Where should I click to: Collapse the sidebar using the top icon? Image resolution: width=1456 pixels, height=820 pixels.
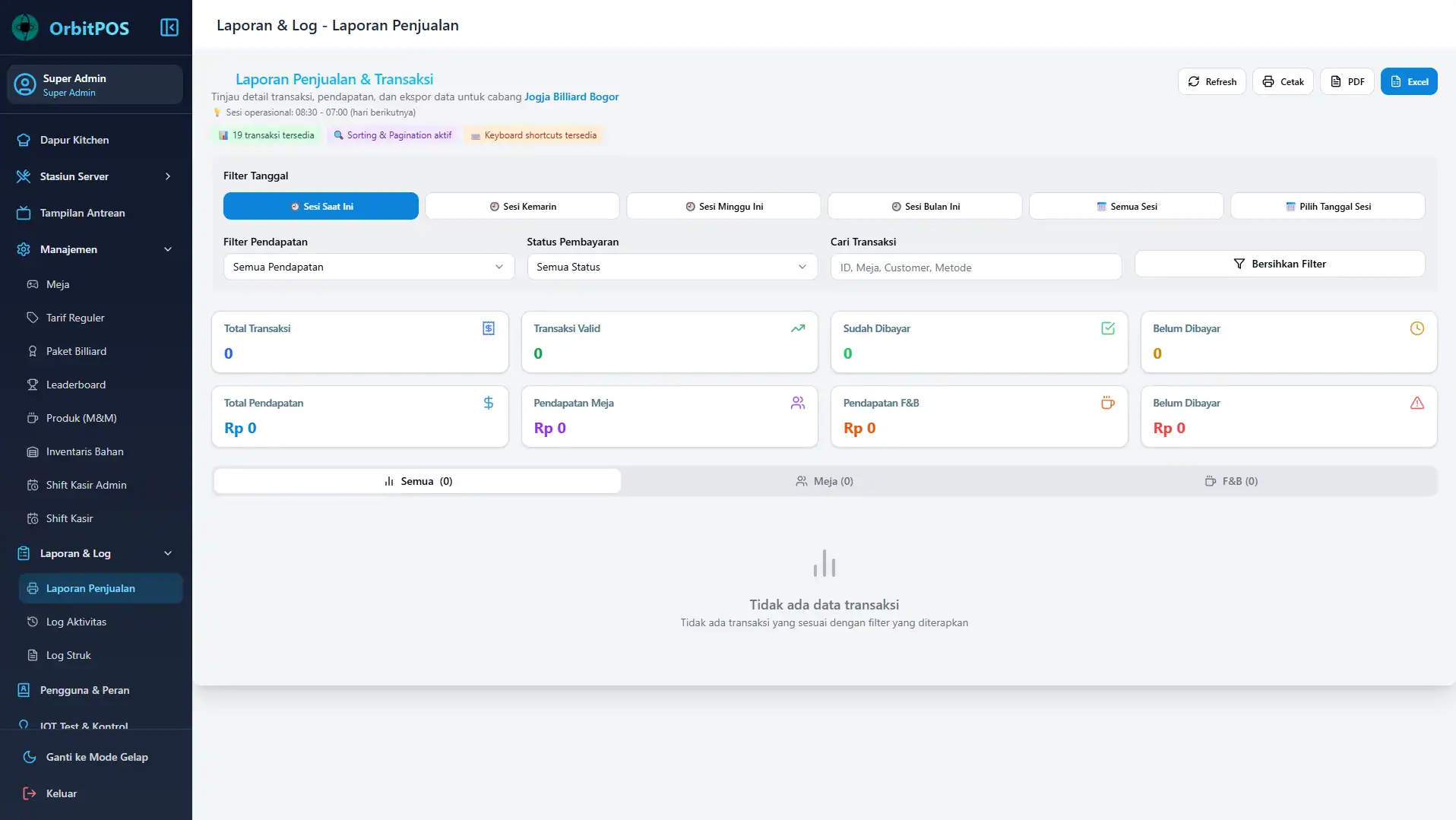(169, 27)
